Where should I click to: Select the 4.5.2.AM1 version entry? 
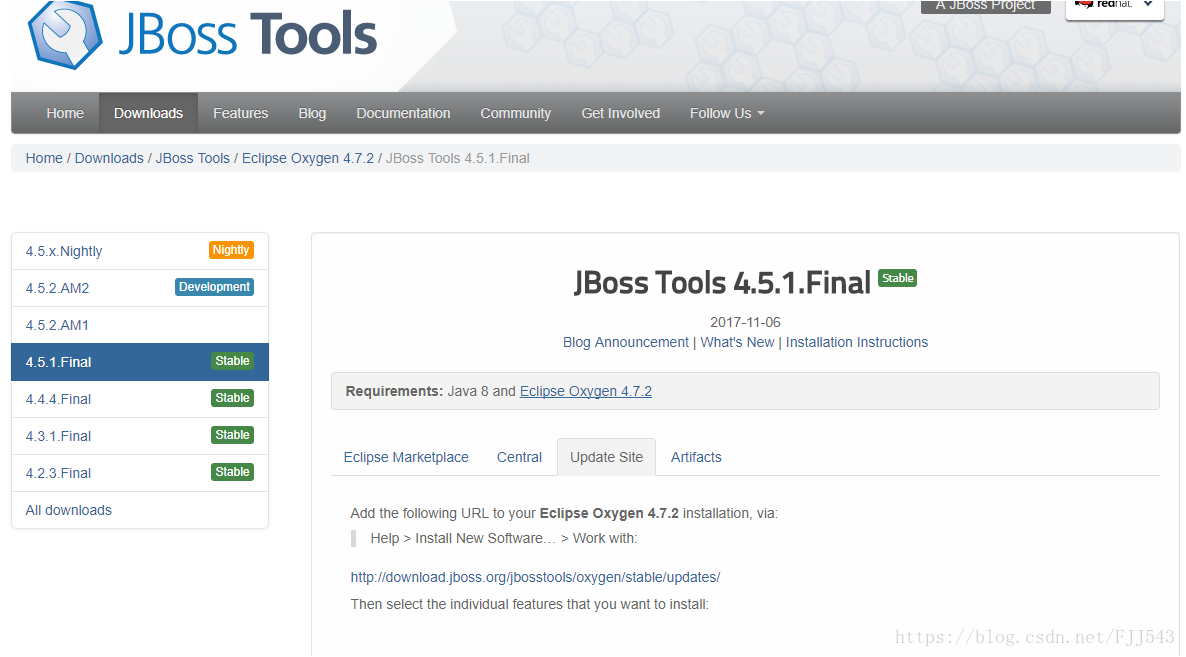[x=140, y=325]
